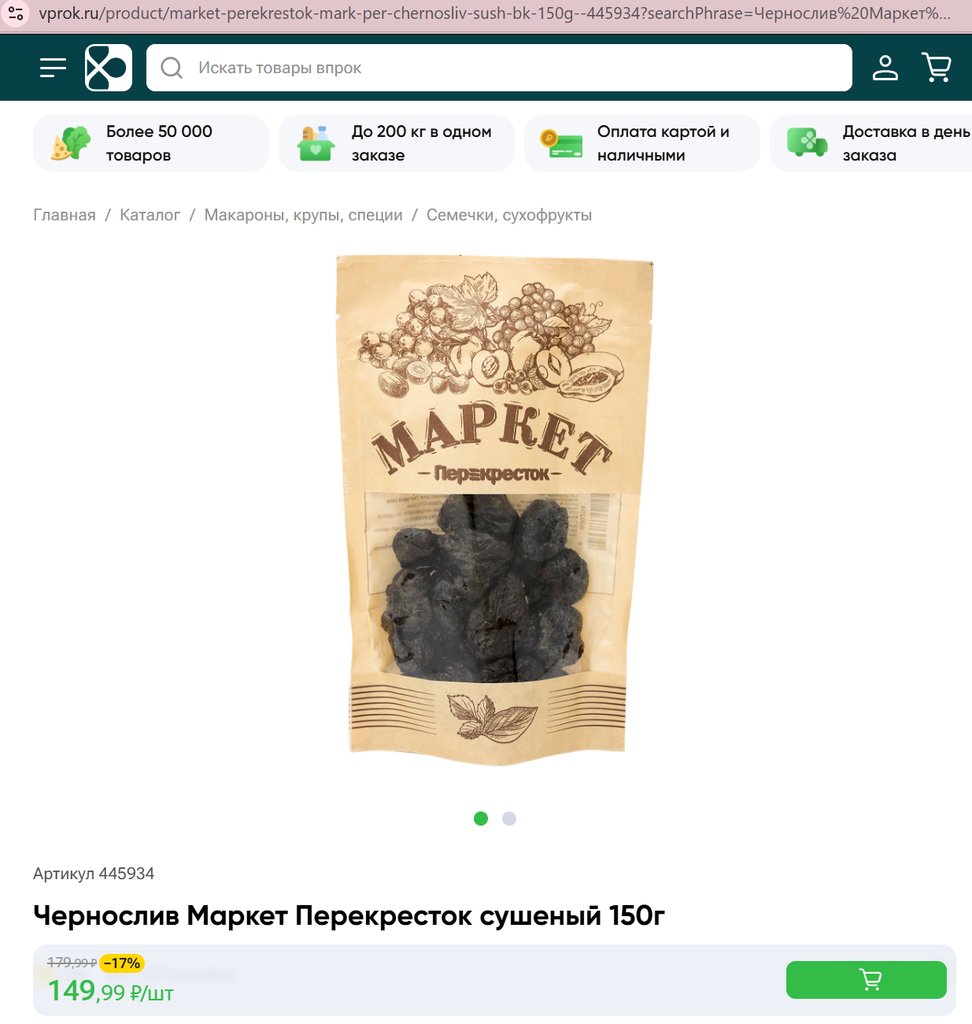Click the Vprok clover logo
The image size is (972, 1024).
coord(108,67)
